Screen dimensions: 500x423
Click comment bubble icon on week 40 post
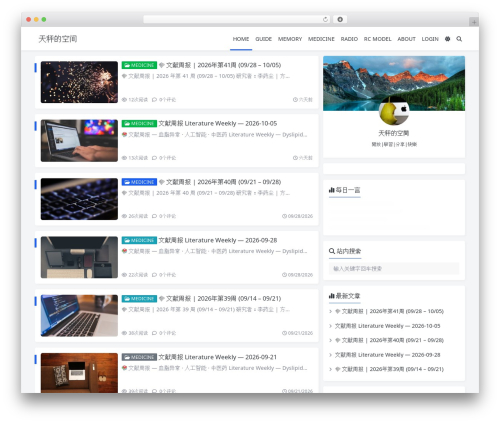click(x=154, y=216)
